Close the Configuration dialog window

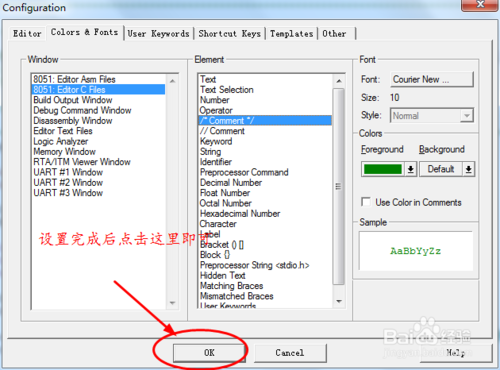pos(480,5)
